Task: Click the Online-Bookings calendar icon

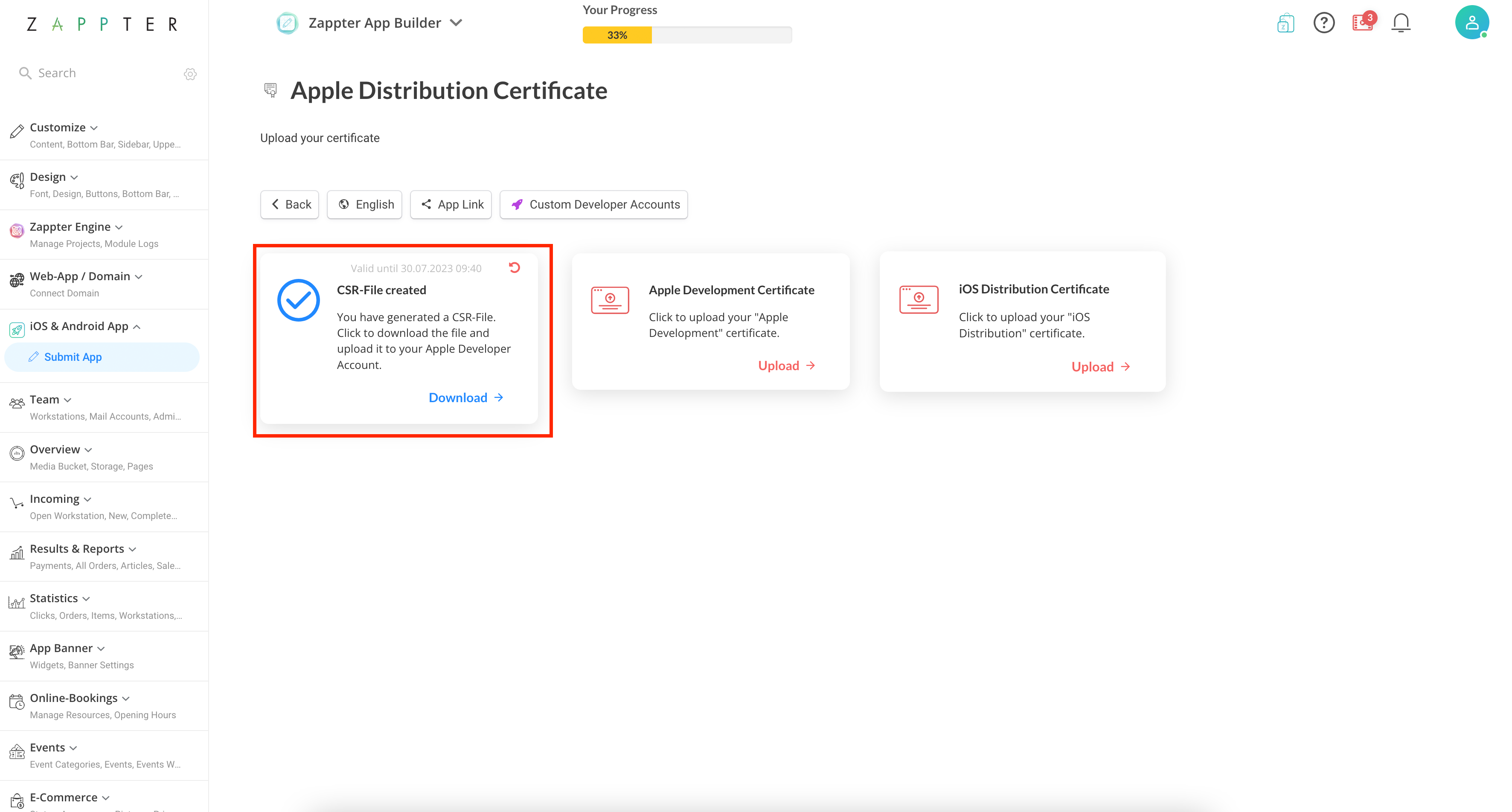Action: click(17, 701)
